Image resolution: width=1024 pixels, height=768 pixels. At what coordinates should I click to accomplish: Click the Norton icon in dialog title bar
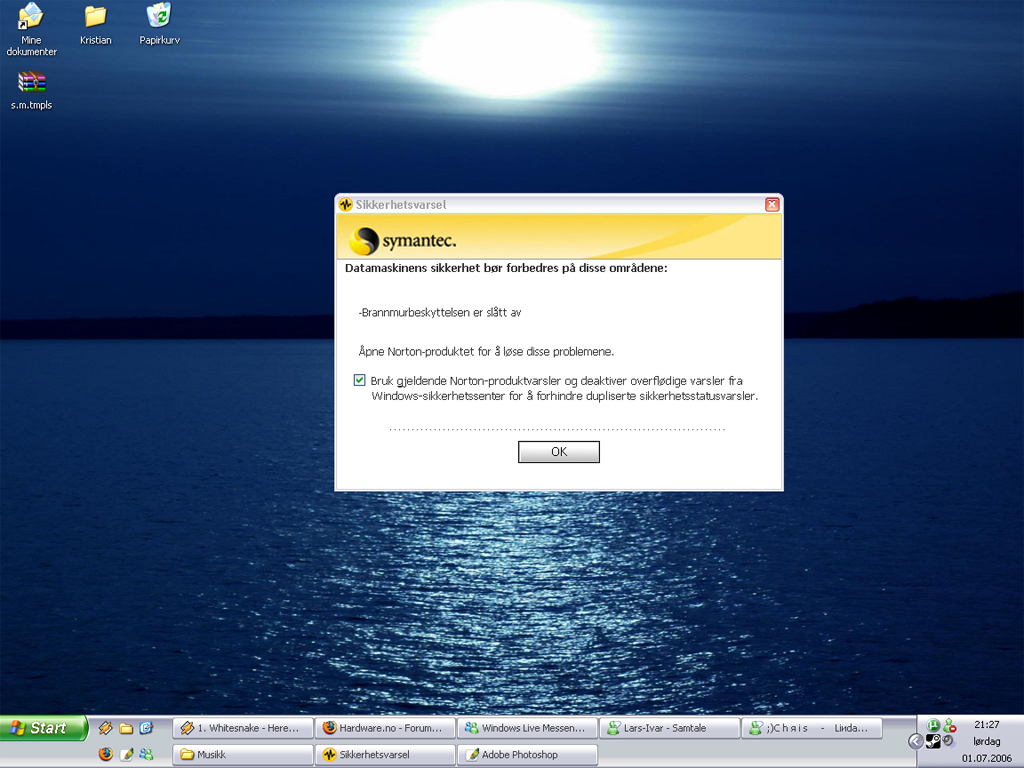(346, 204)
